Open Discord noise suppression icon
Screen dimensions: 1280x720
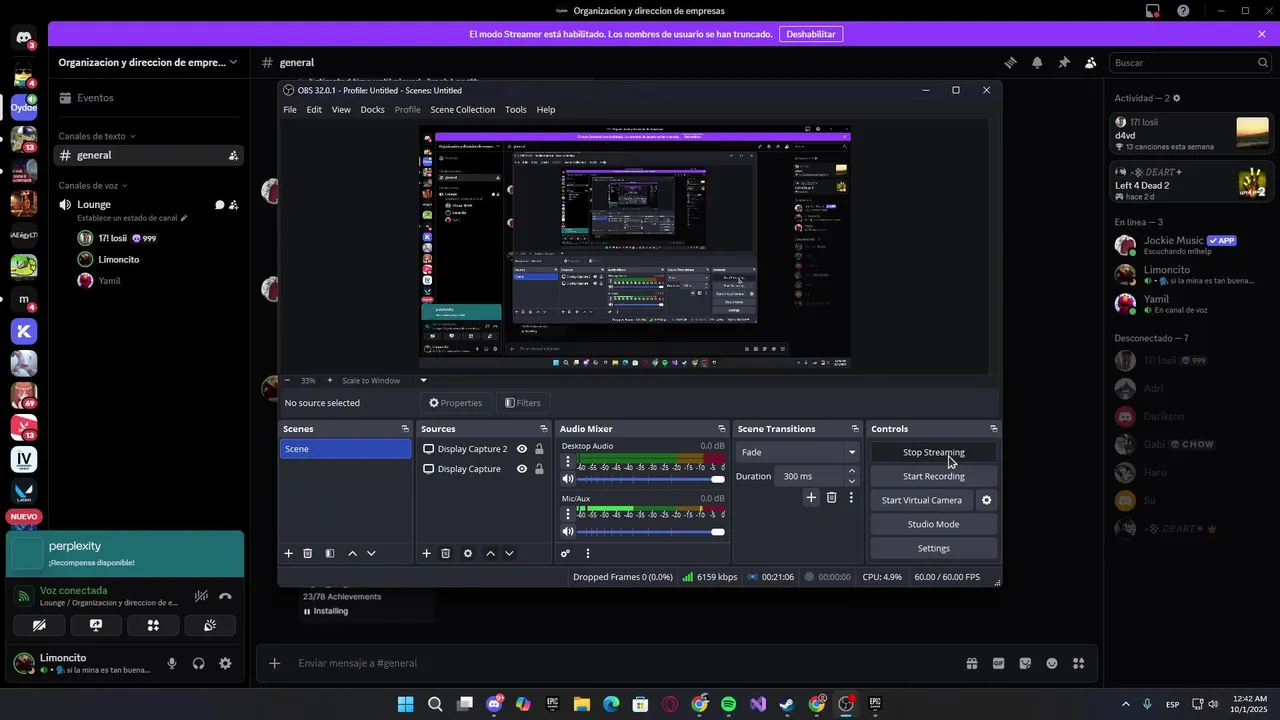[202, 596]
